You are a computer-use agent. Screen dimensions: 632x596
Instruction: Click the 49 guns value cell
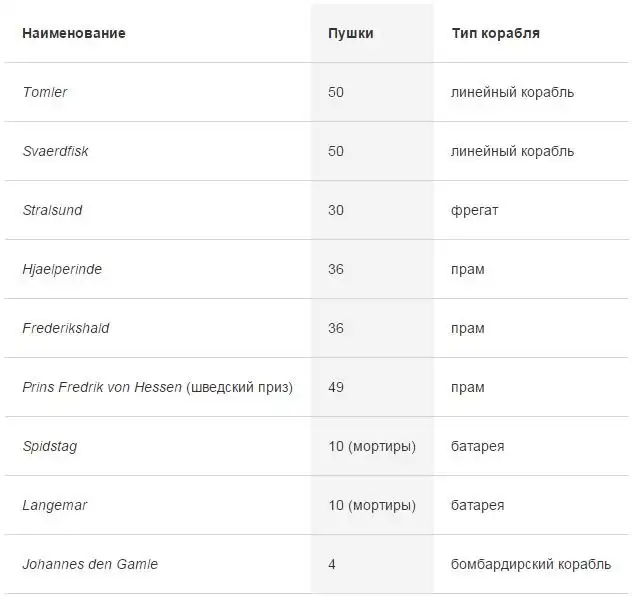[x=336, y=387]
